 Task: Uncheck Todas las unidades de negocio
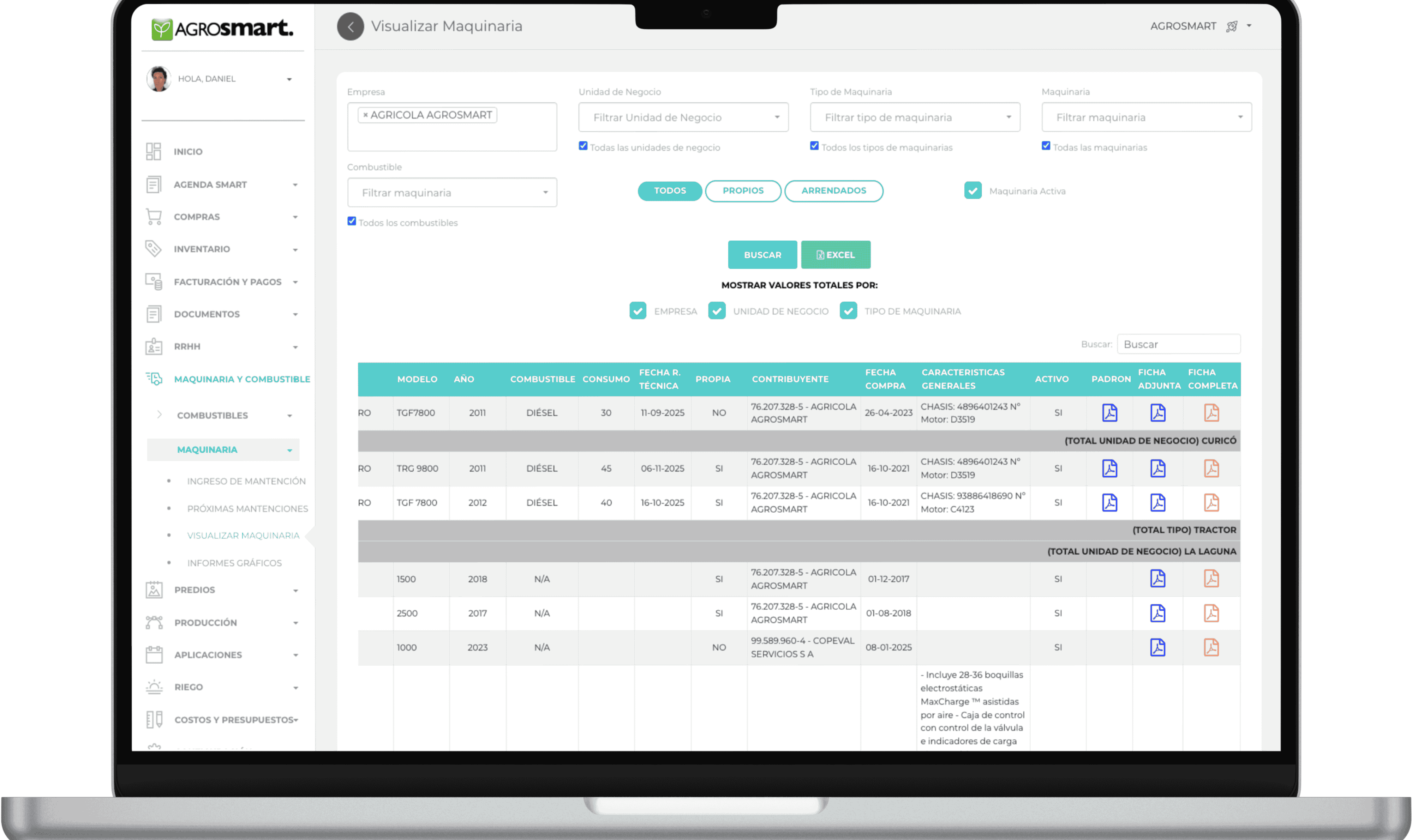tap(583, 146)
